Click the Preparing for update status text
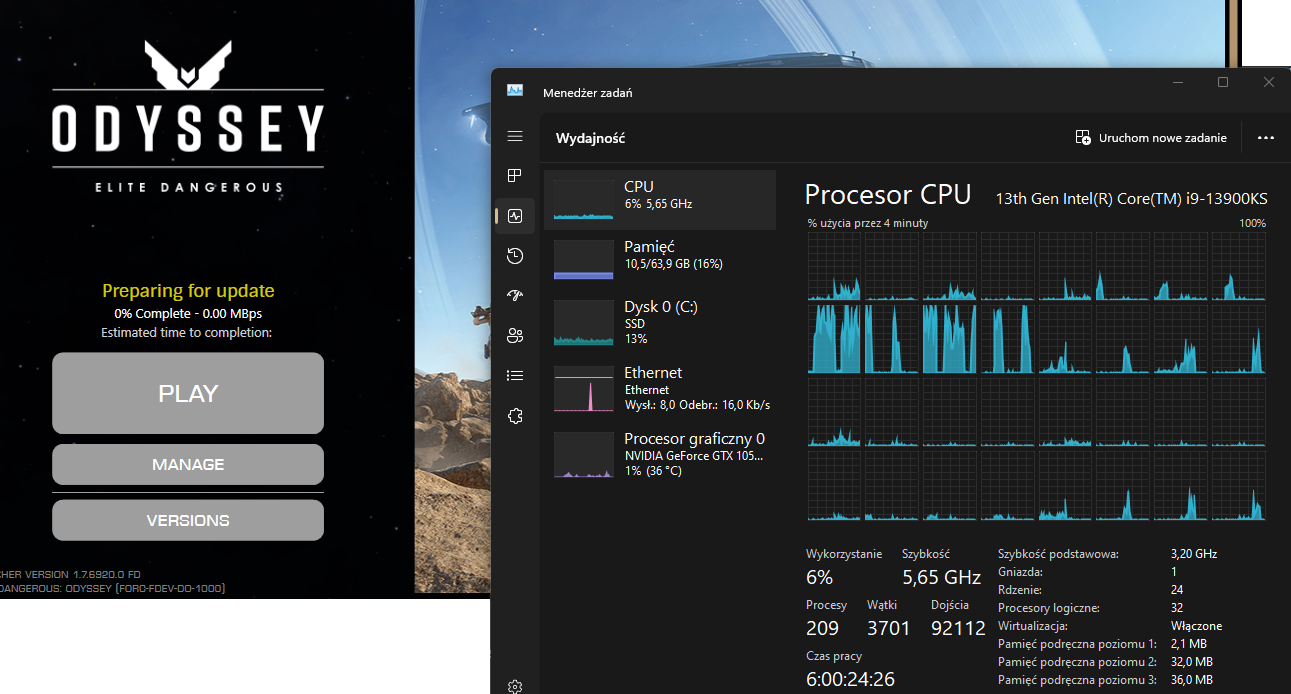This screenshot has width=1291, height=694. [x=188, y=291]
